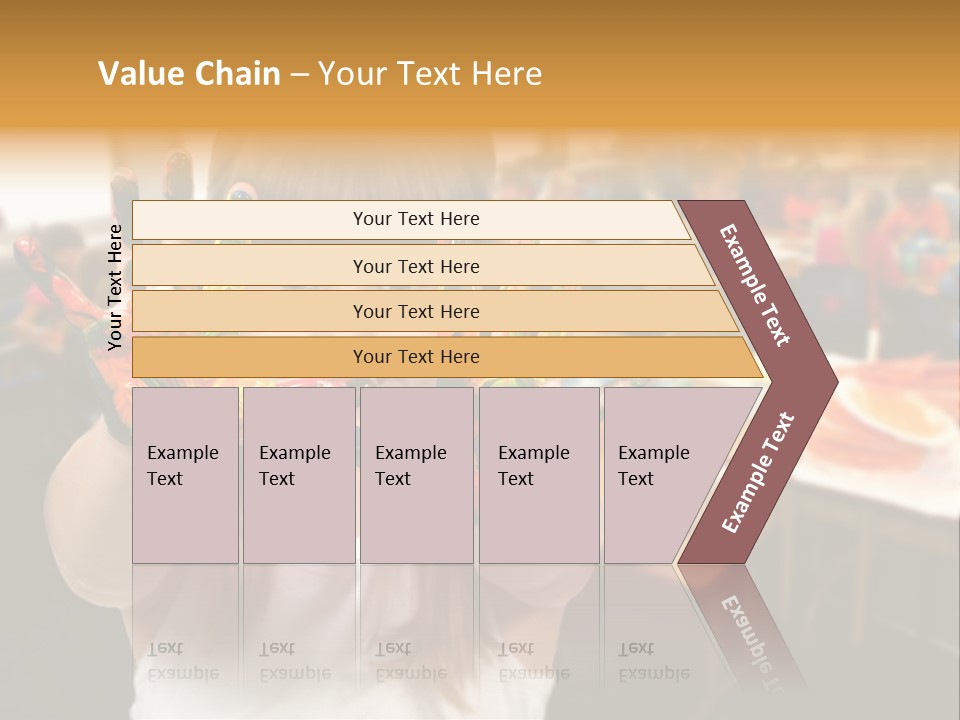Select the third 'Your Text Here' bar

pos(415,311)
